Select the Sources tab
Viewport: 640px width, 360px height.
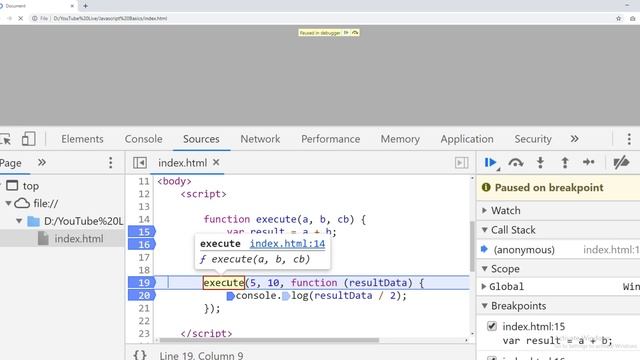201,139
